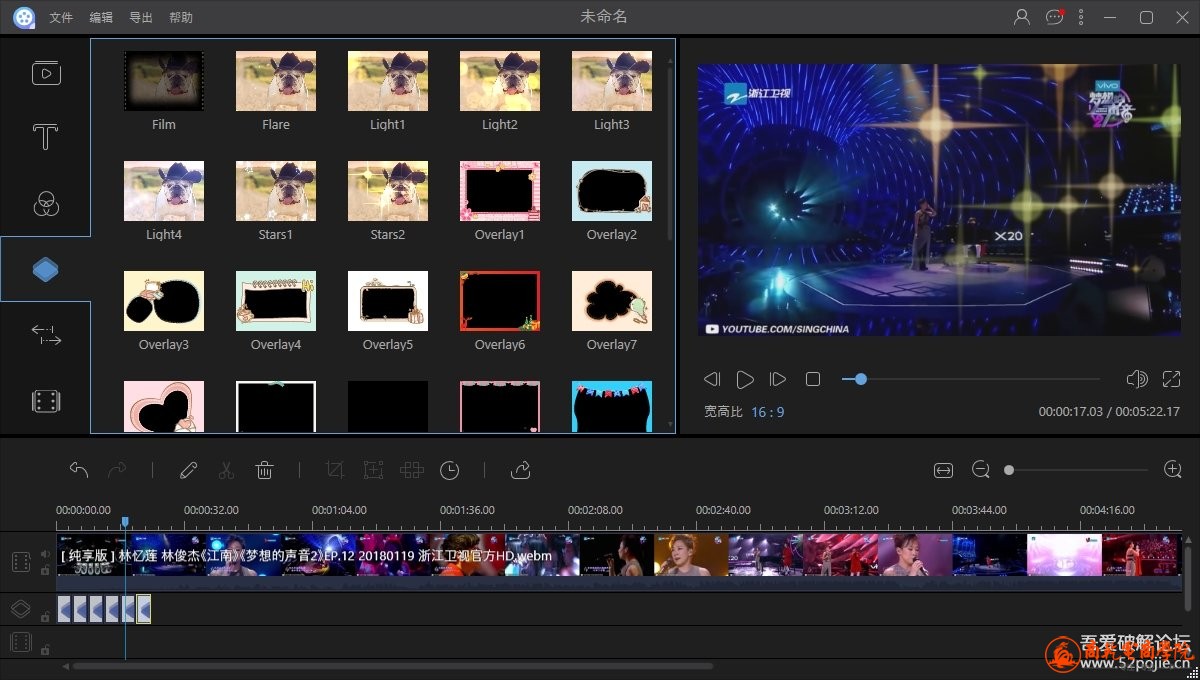Play the preview video
This screenshot has height=680, width=1200.
[x=745, y=379]
